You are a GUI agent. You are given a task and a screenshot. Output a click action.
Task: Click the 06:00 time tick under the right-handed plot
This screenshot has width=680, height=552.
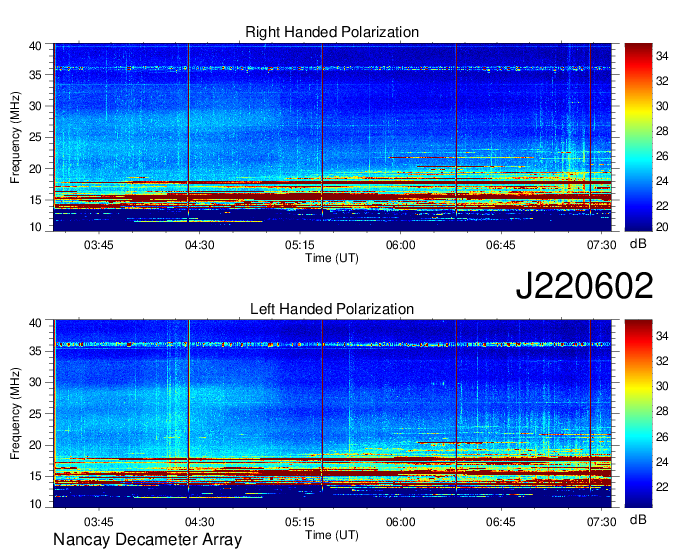400,245
